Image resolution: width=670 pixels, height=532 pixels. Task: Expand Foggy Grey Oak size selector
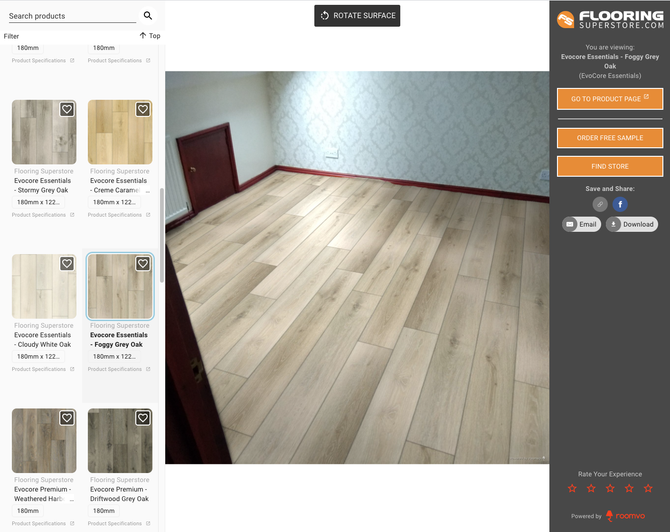pyautogui.click(x=119, y=356)
